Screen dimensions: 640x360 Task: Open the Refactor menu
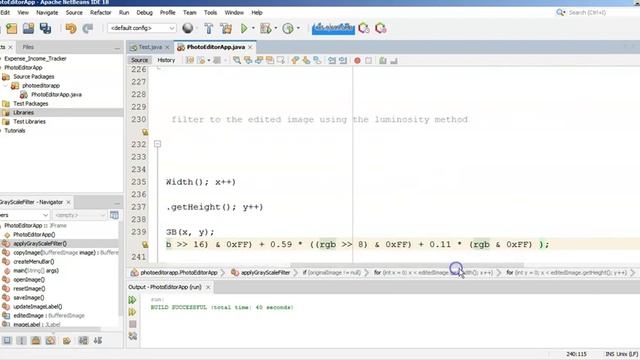pos(100,13)
